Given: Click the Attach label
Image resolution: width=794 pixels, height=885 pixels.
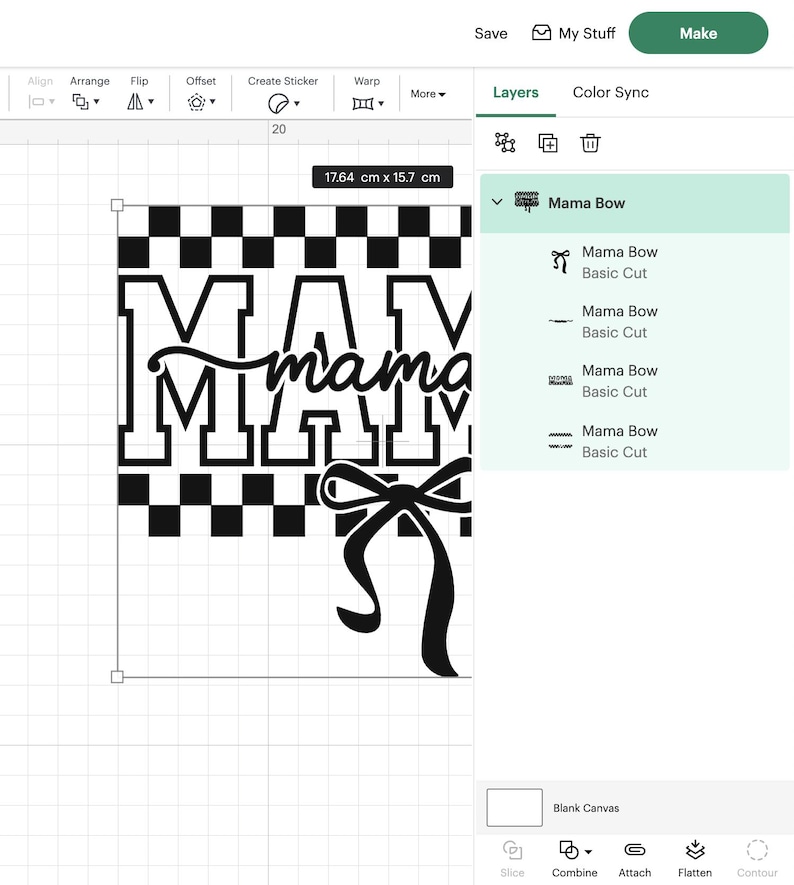Looking at the screenshot, I should tap(635, 873).
